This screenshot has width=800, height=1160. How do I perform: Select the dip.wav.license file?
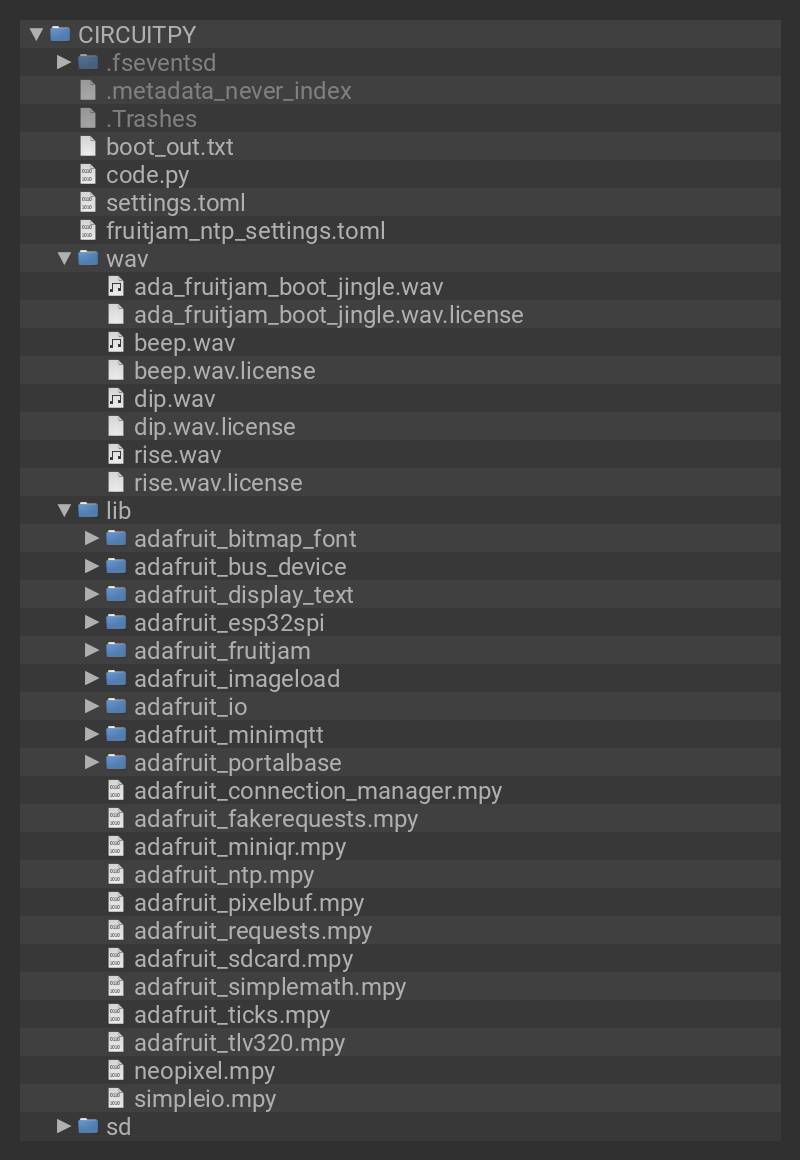214,427
